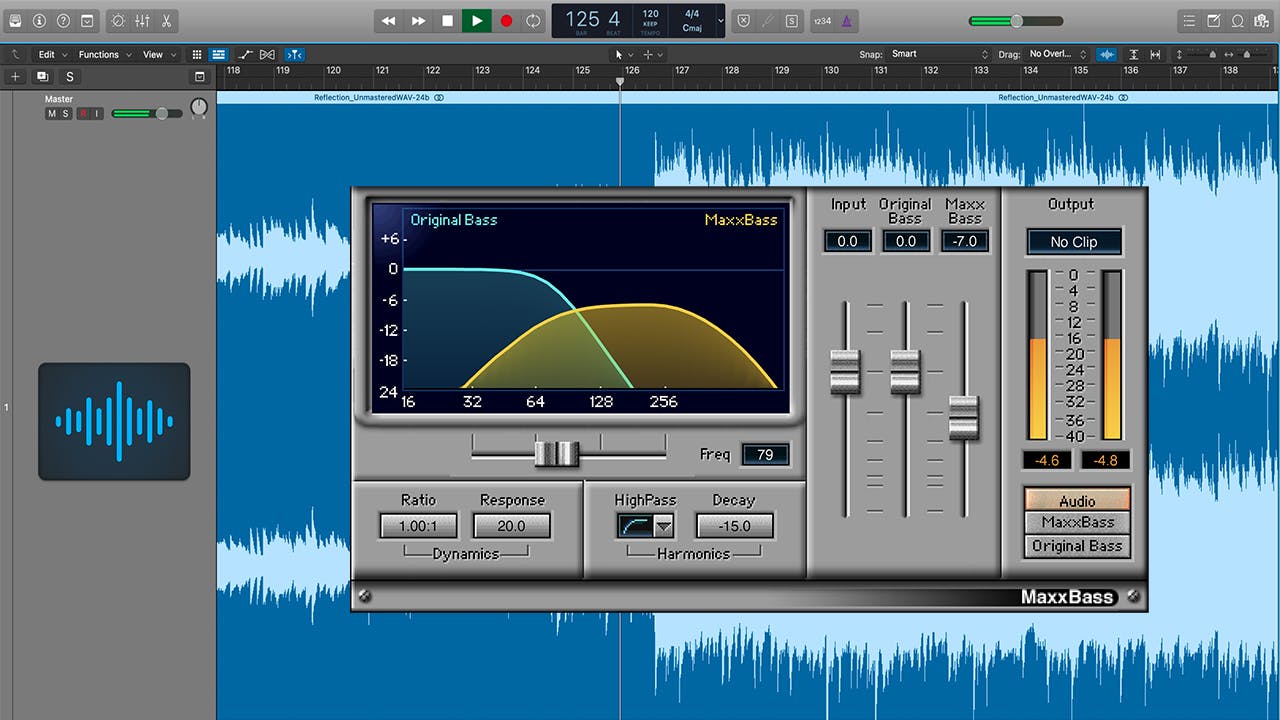The width and height of the screenshot is (1280, 720).
Task: Start playback with the green Play button
Action: [476, 20]
